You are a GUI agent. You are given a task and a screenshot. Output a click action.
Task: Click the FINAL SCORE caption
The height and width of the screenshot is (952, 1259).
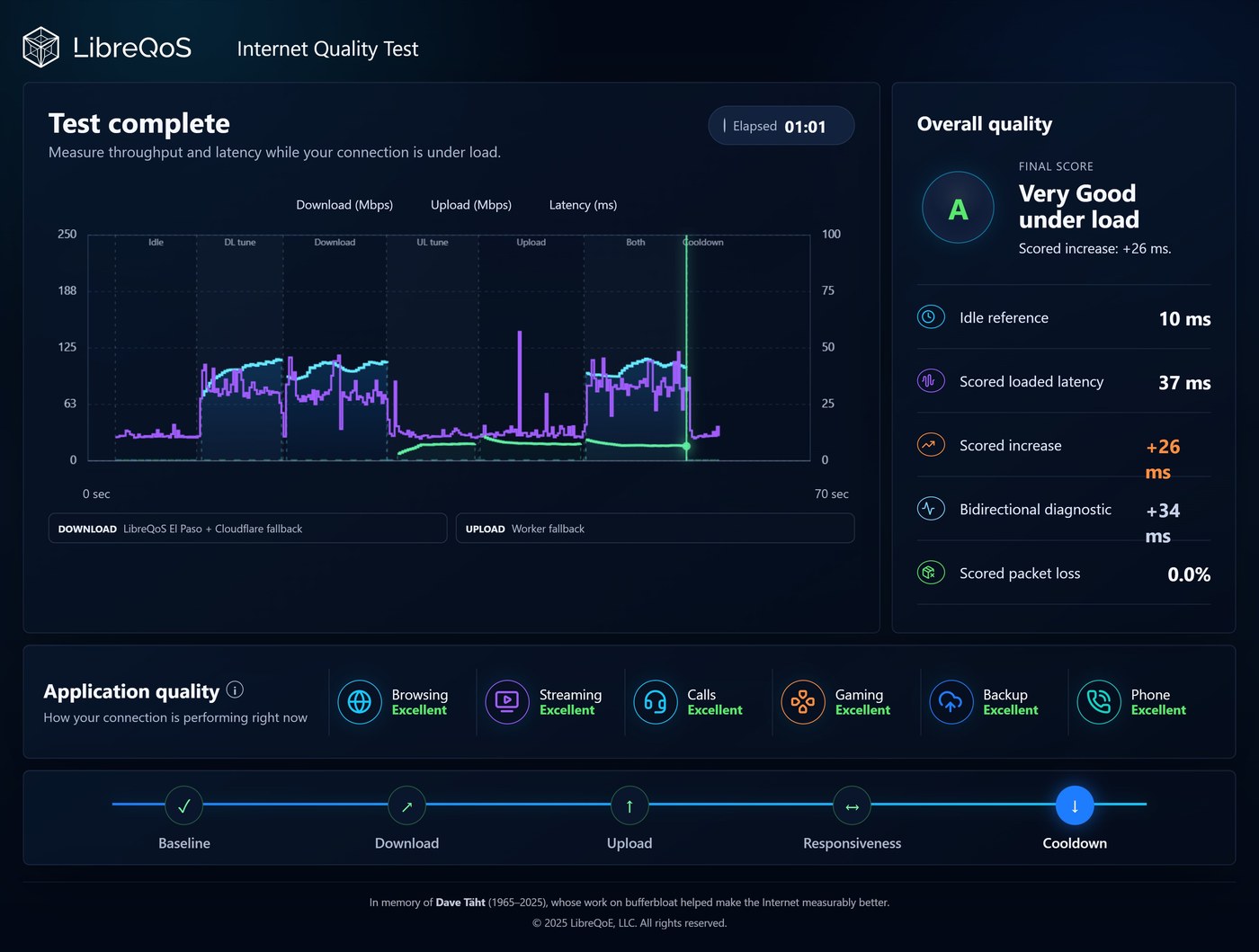pos(1056,166)
